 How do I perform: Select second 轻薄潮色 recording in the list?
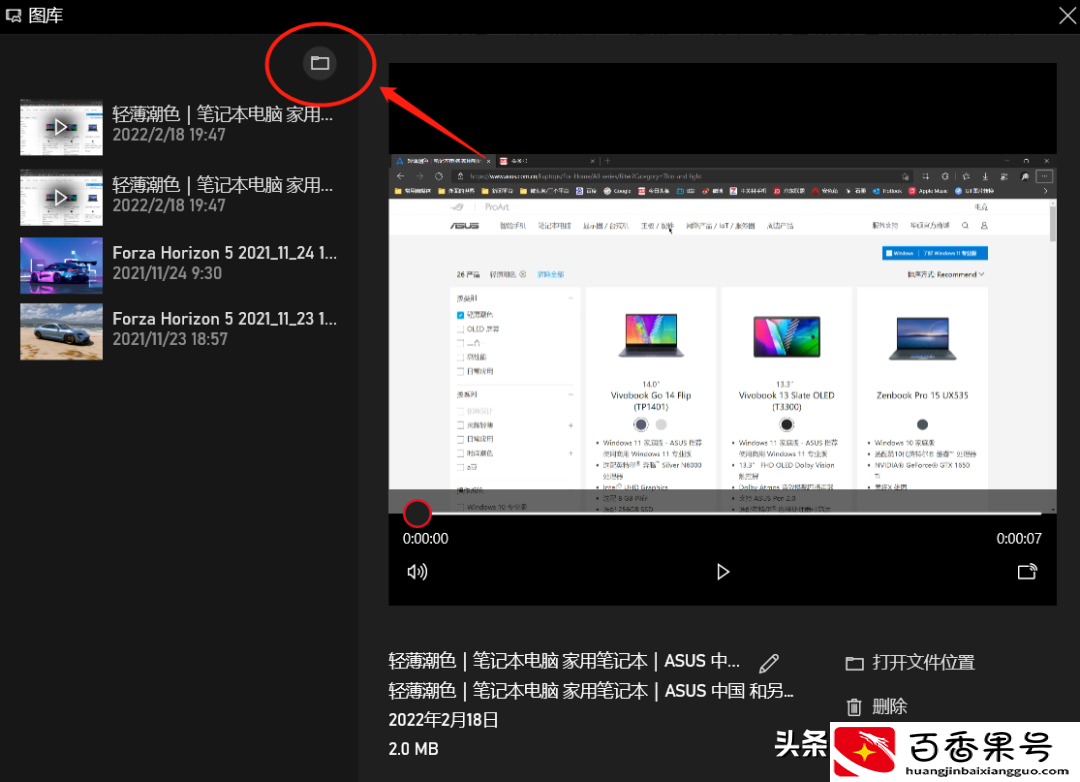178,196
